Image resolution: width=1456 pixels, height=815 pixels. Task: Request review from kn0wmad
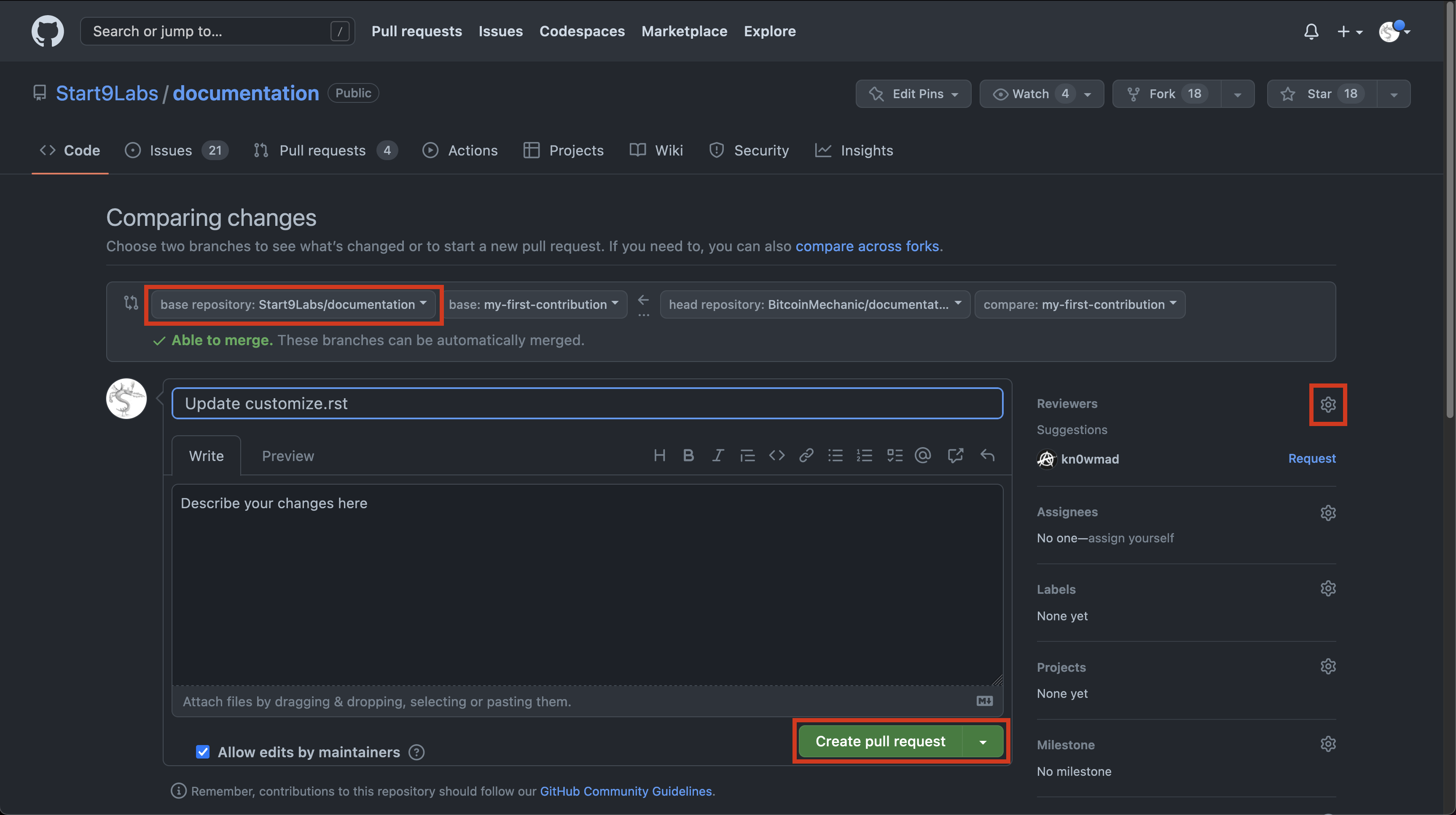pos(1311,458)
